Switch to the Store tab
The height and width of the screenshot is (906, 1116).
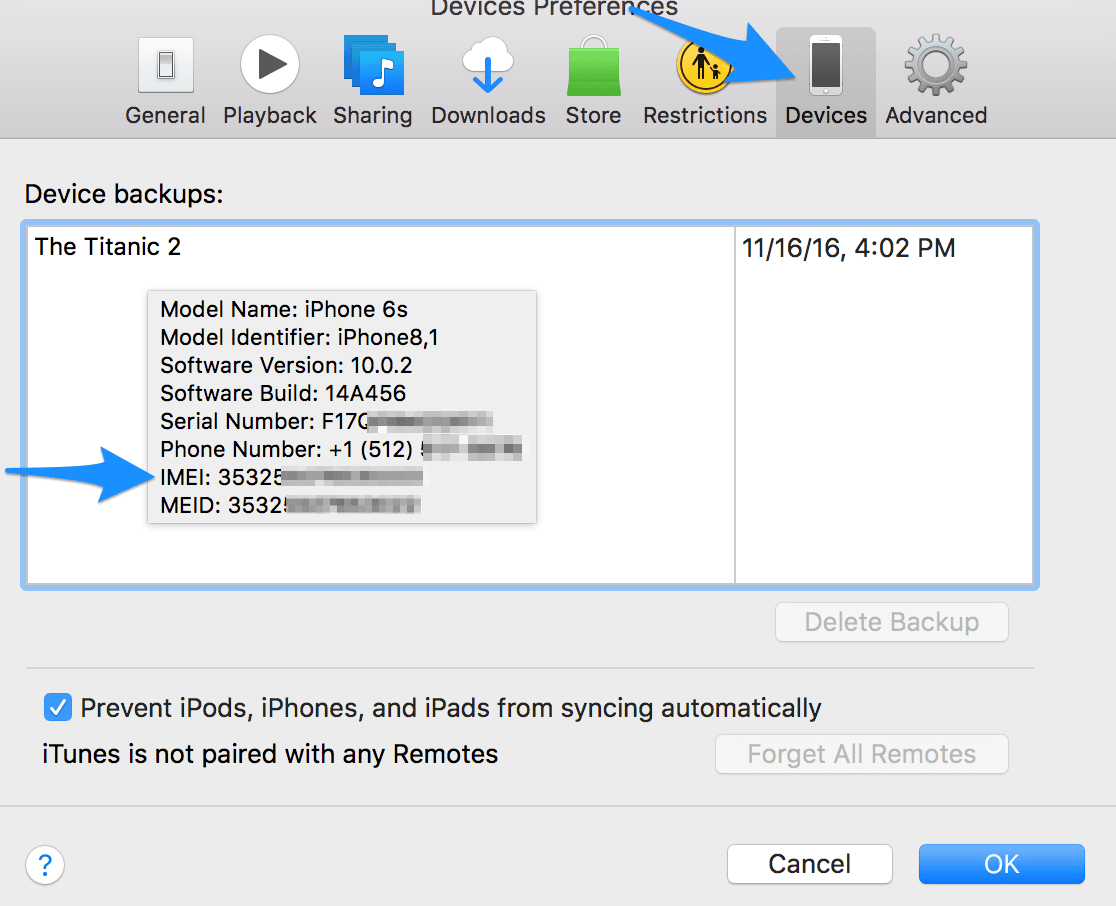click(x=593, y=63)
